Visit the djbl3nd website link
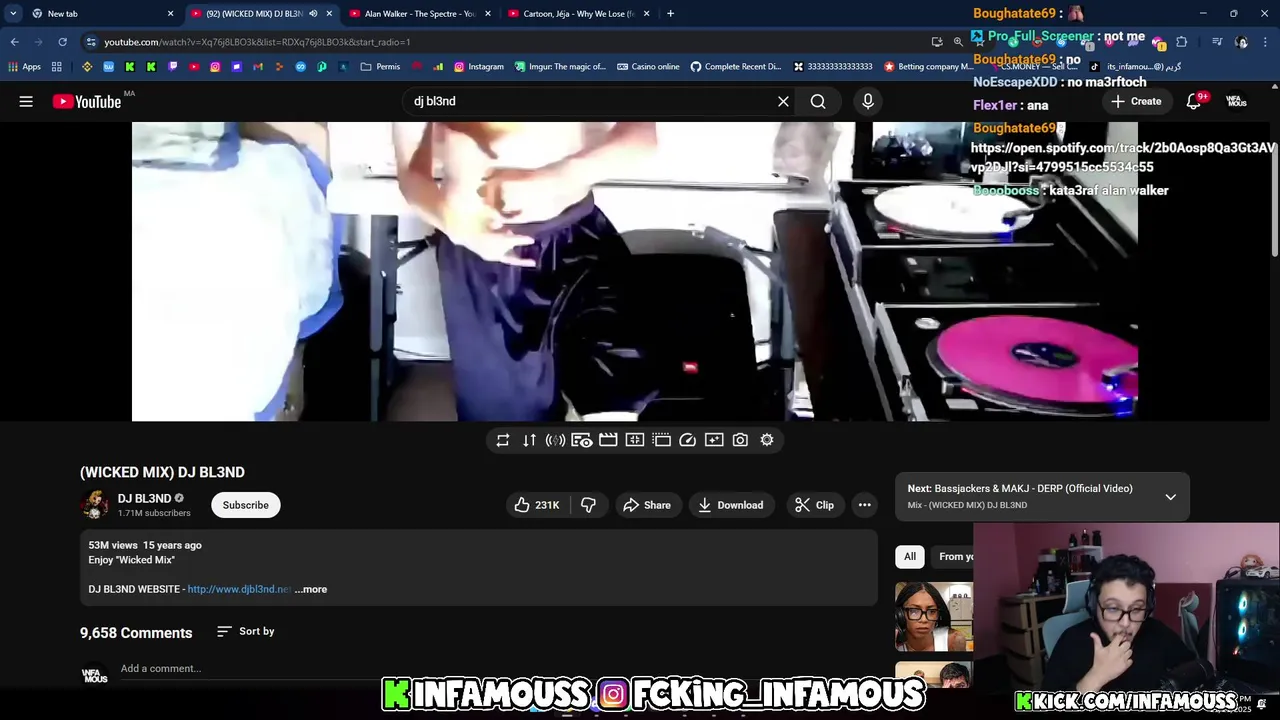This screenshot has height=720, width=1280. pos(239,589)
